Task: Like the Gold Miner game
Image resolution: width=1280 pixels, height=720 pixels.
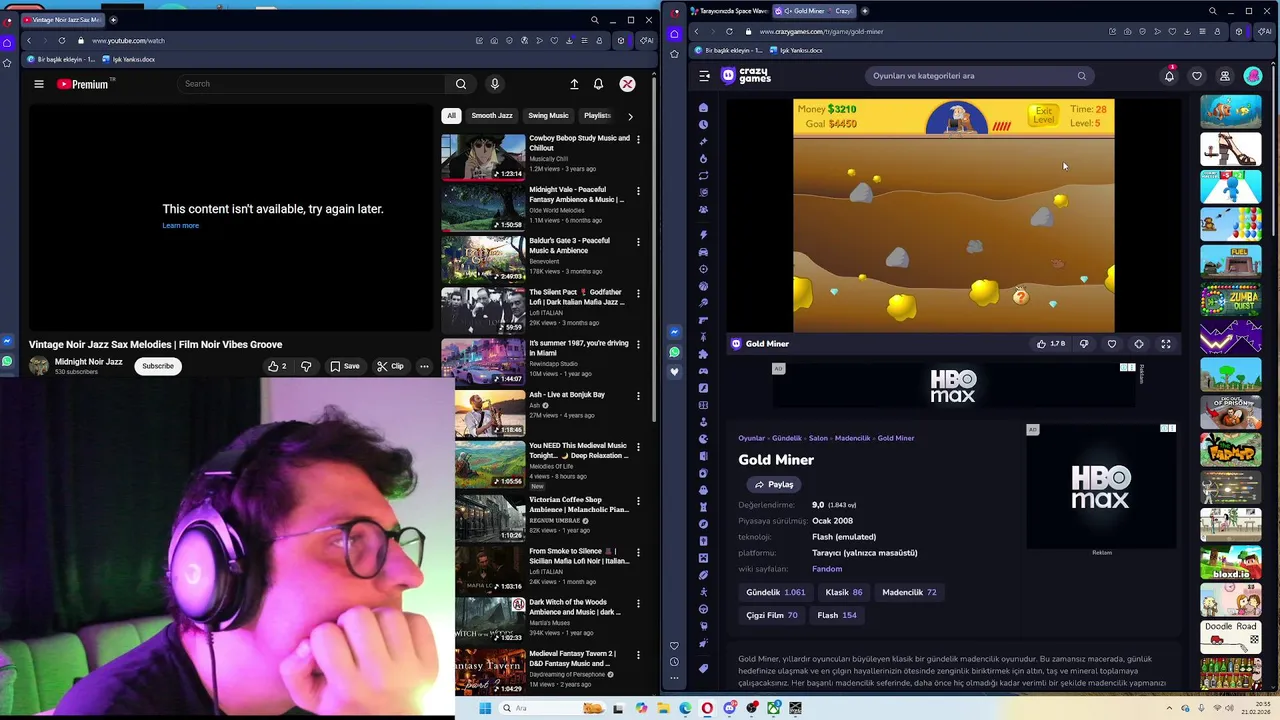Action: click(x=1049, y=344)
